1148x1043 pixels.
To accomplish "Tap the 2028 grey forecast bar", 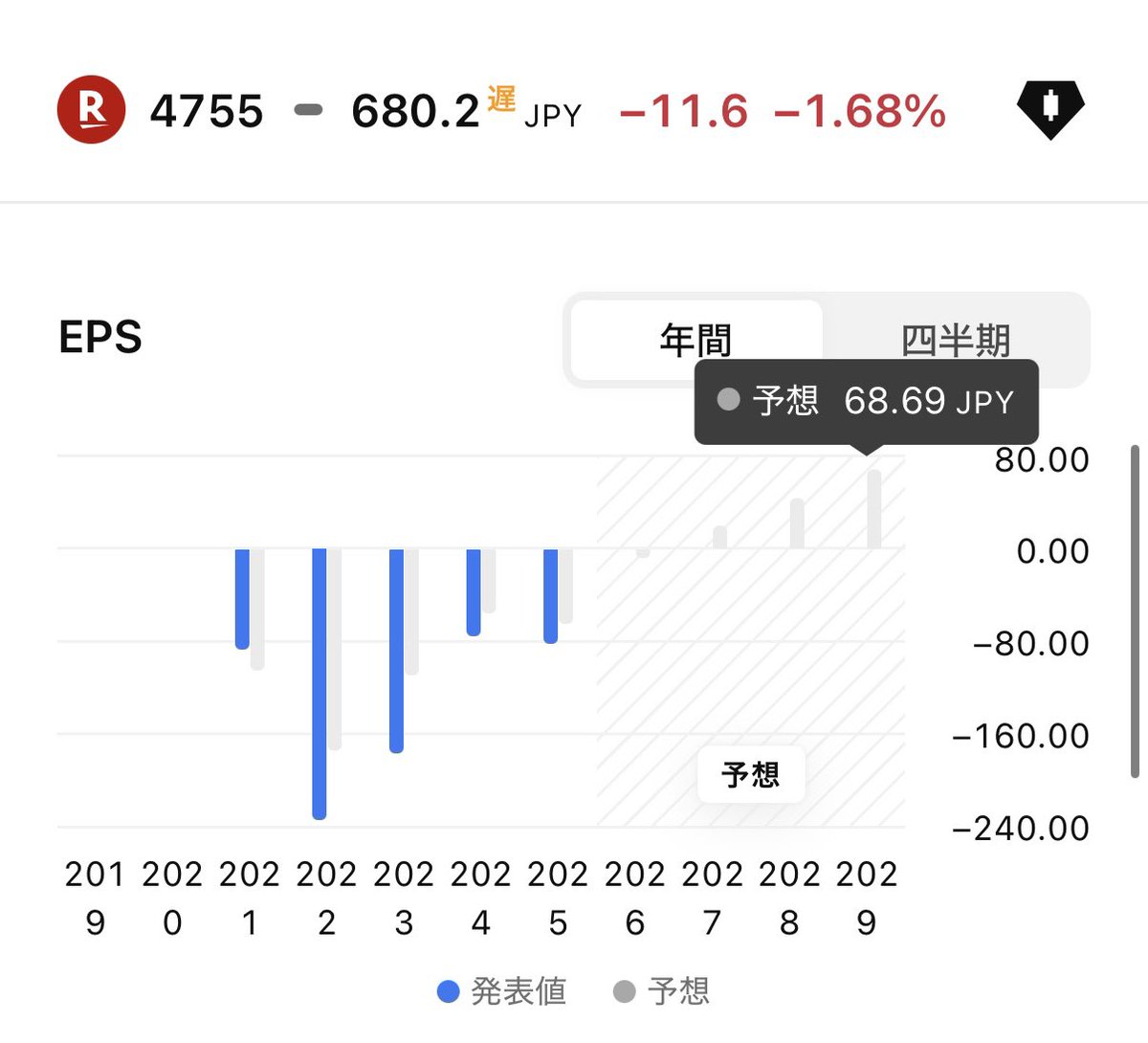I will (797, 523).
